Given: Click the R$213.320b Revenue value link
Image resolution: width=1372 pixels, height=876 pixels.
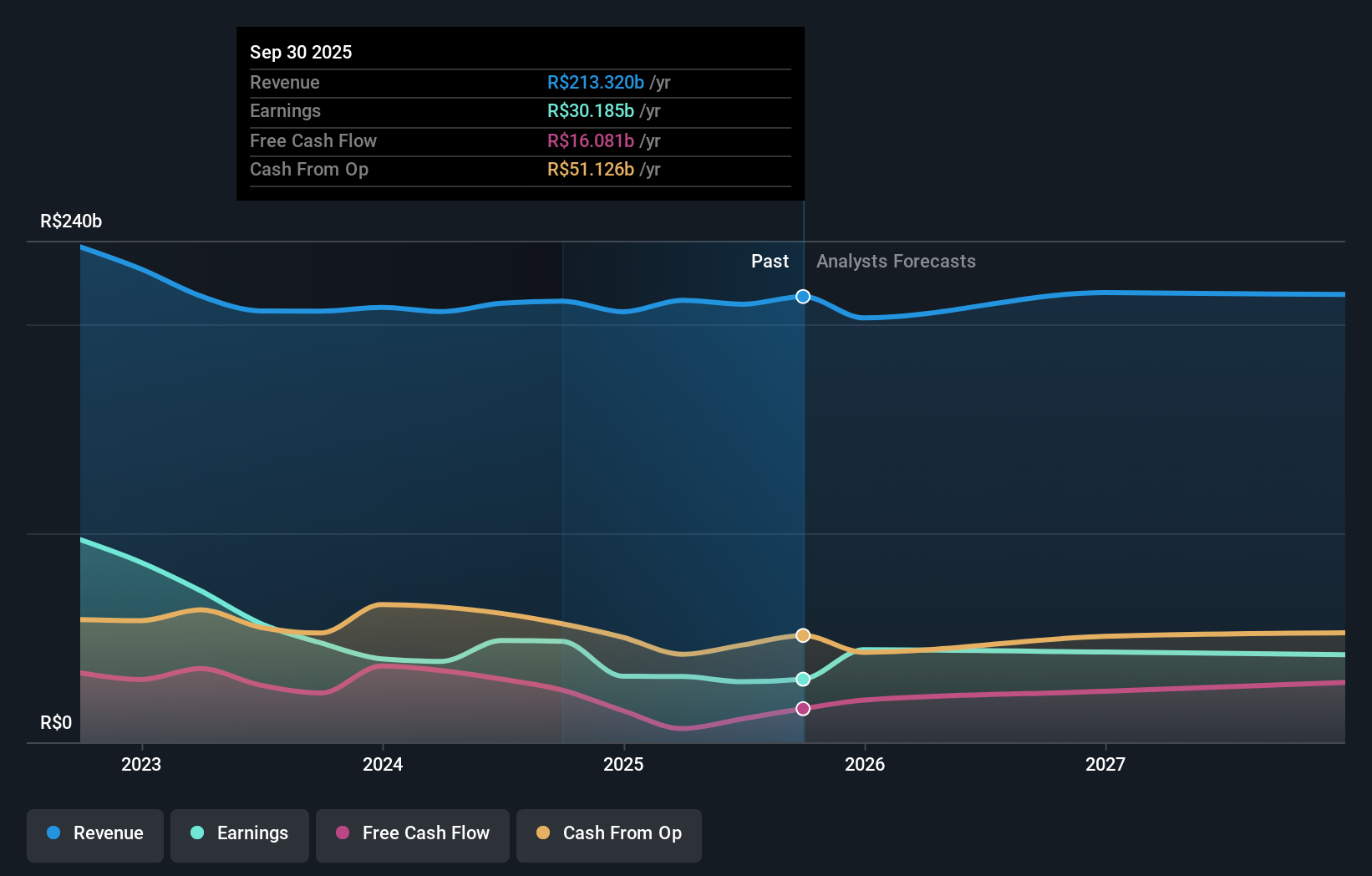Looking at the screenshot, I should (596, 82).
